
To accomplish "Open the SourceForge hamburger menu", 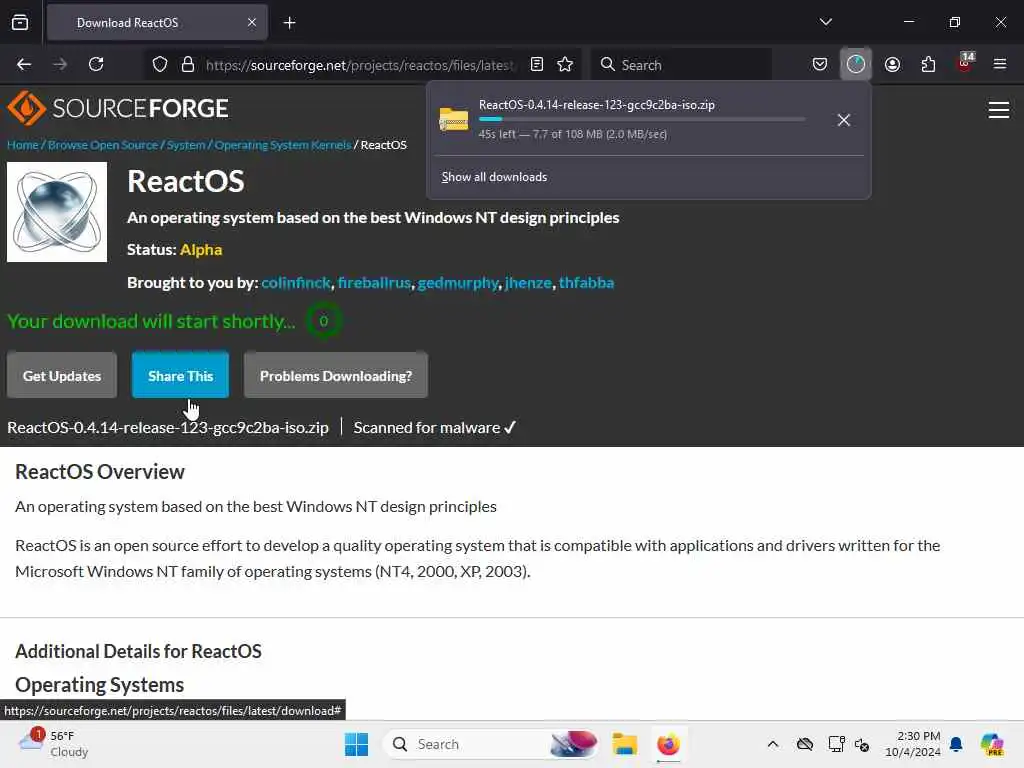I will pyautogui.click(x=999, y=110).
